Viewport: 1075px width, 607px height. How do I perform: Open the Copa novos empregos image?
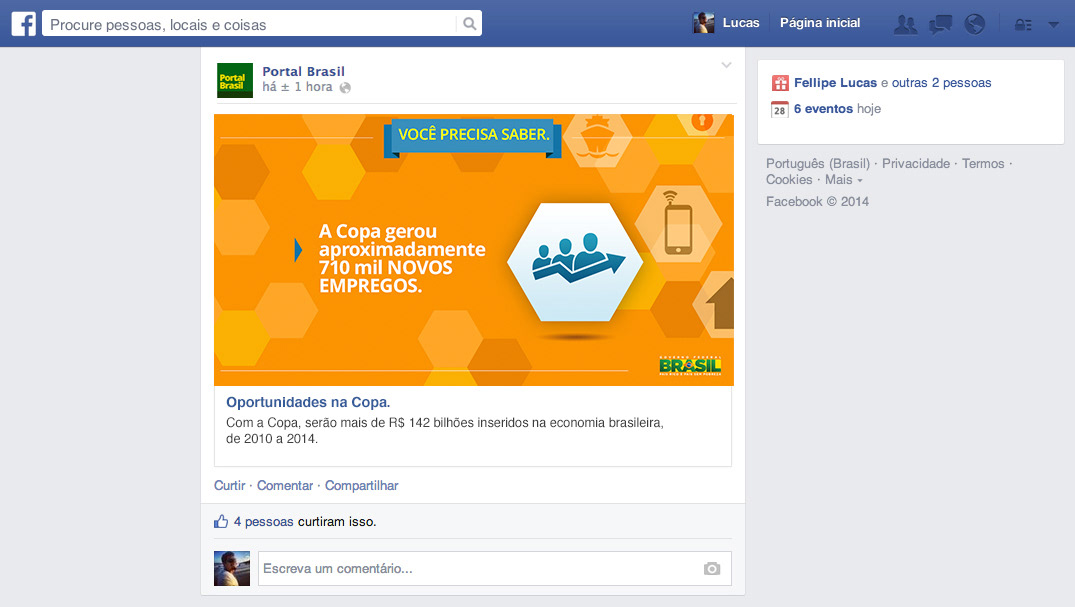click(x=474, y=250)
